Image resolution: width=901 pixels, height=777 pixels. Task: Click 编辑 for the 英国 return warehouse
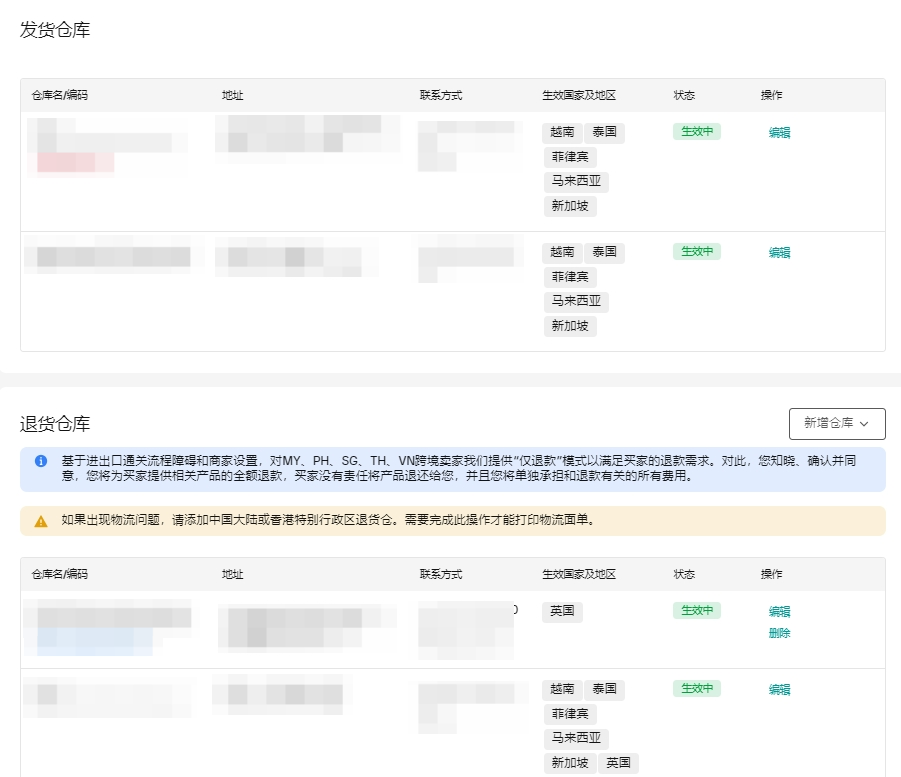click(x=779, y=611)
